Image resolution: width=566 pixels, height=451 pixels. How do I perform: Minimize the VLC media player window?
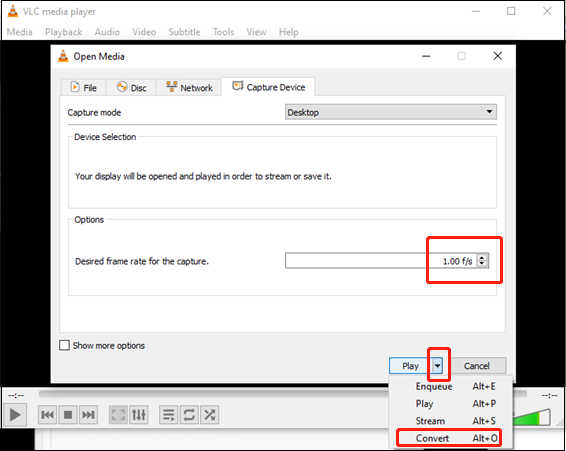pyautogui.click(x=476, y=11)
